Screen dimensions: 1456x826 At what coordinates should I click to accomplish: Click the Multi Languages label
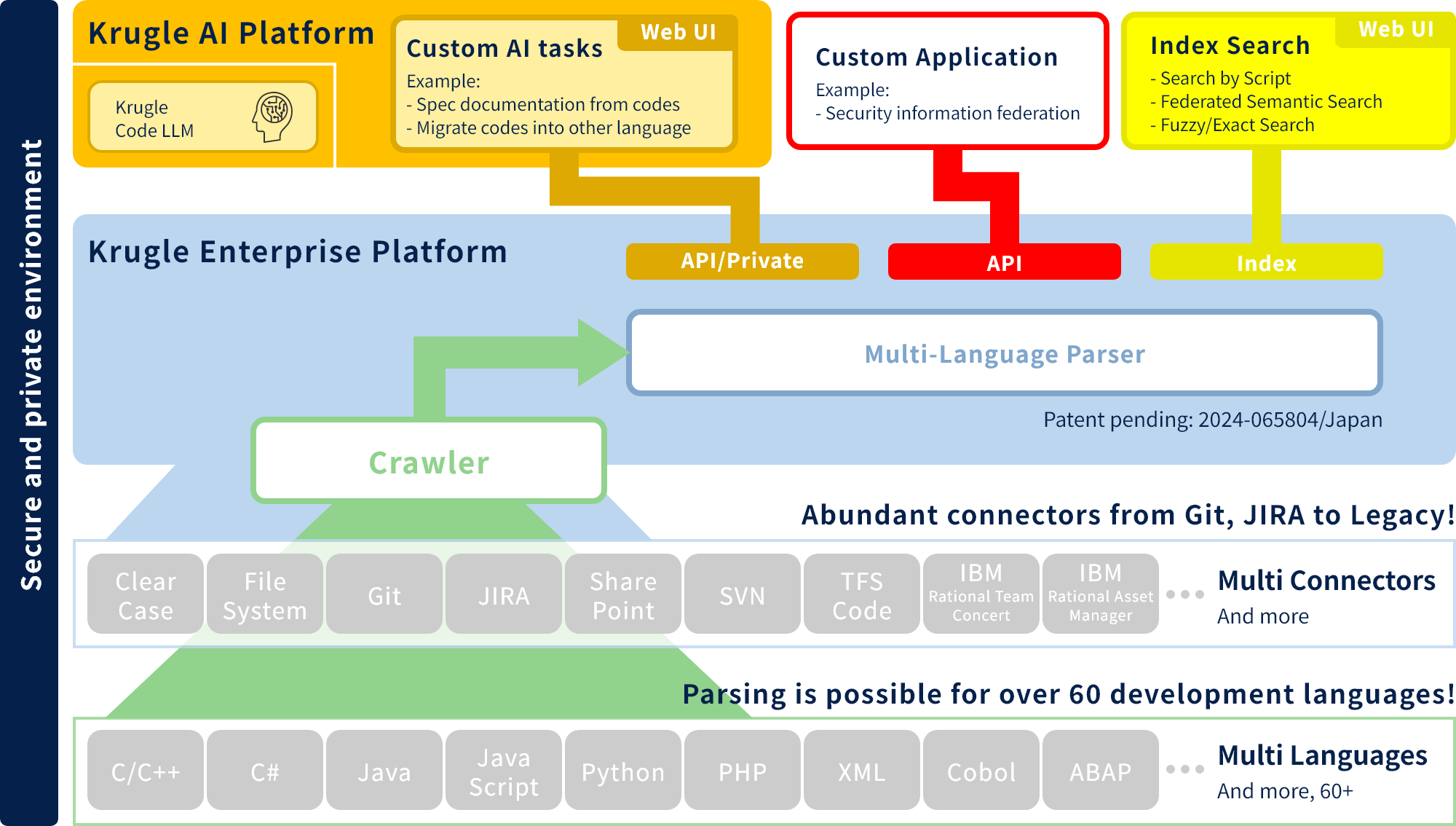(x=1322, y=756)
